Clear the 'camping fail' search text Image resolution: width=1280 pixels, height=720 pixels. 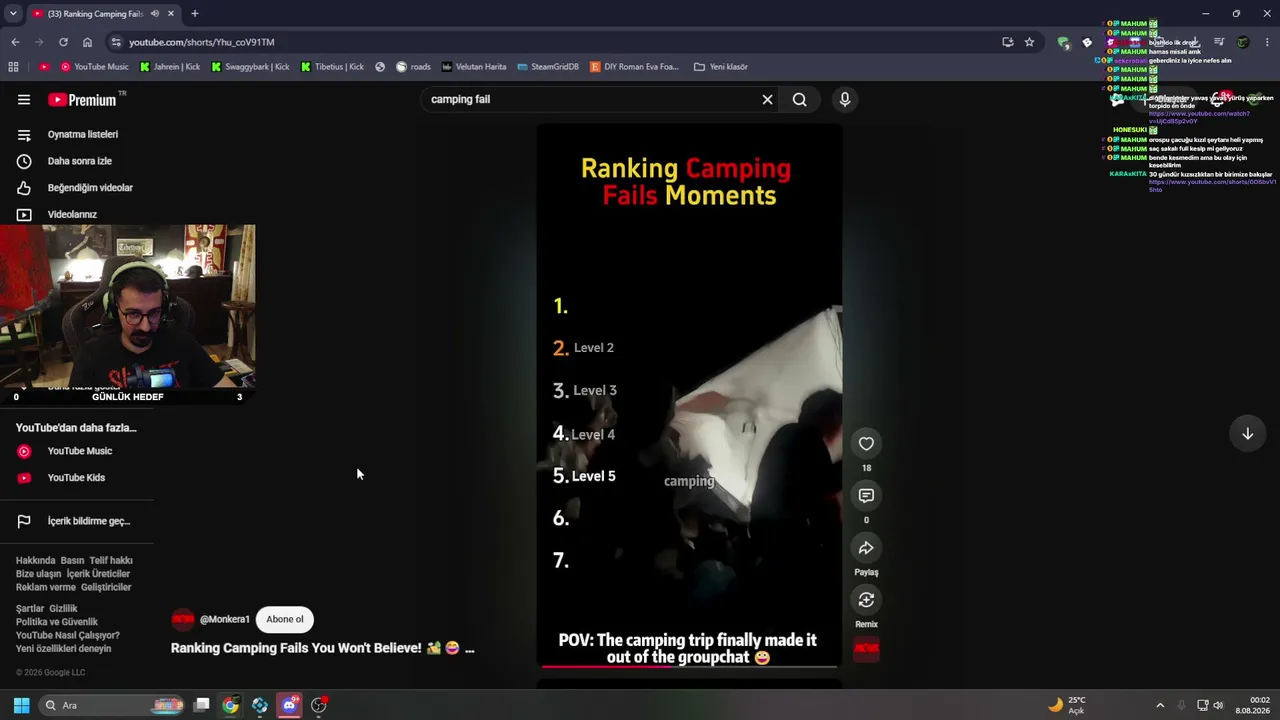point(767,99)
